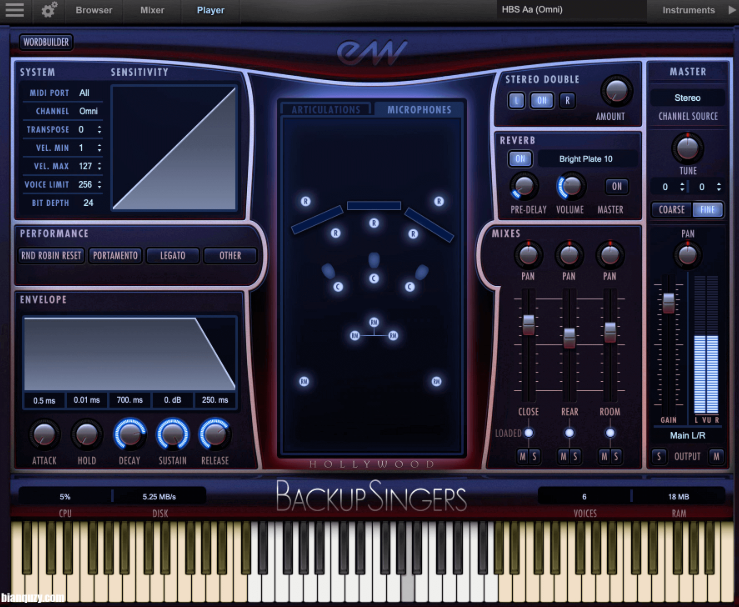Mute the Rear mix channel
This screenshot has height=607, width=739.
[564, 456]
